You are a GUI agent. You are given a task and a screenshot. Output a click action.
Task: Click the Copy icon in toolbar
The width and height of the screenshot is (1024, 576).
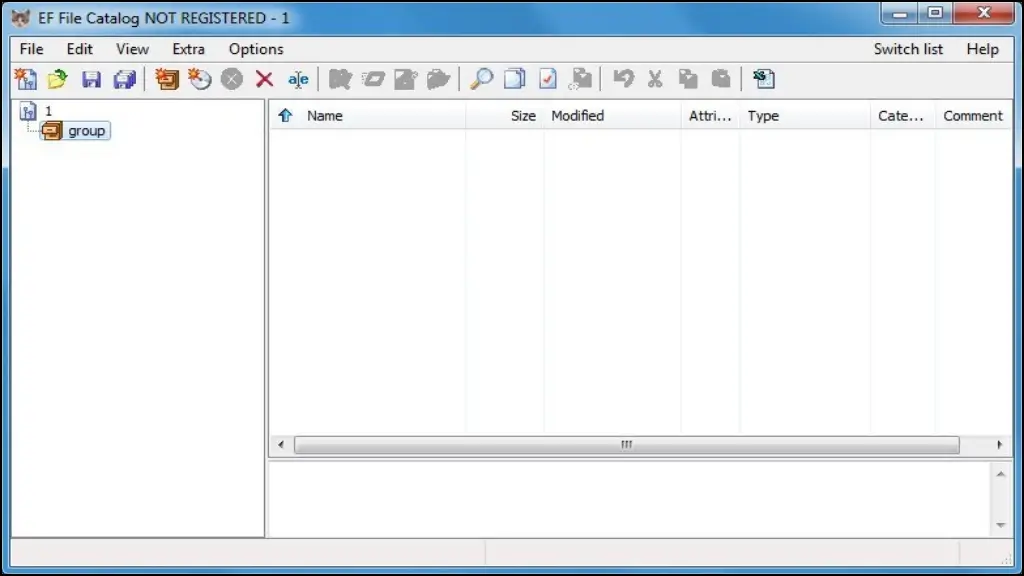(688, 79)
